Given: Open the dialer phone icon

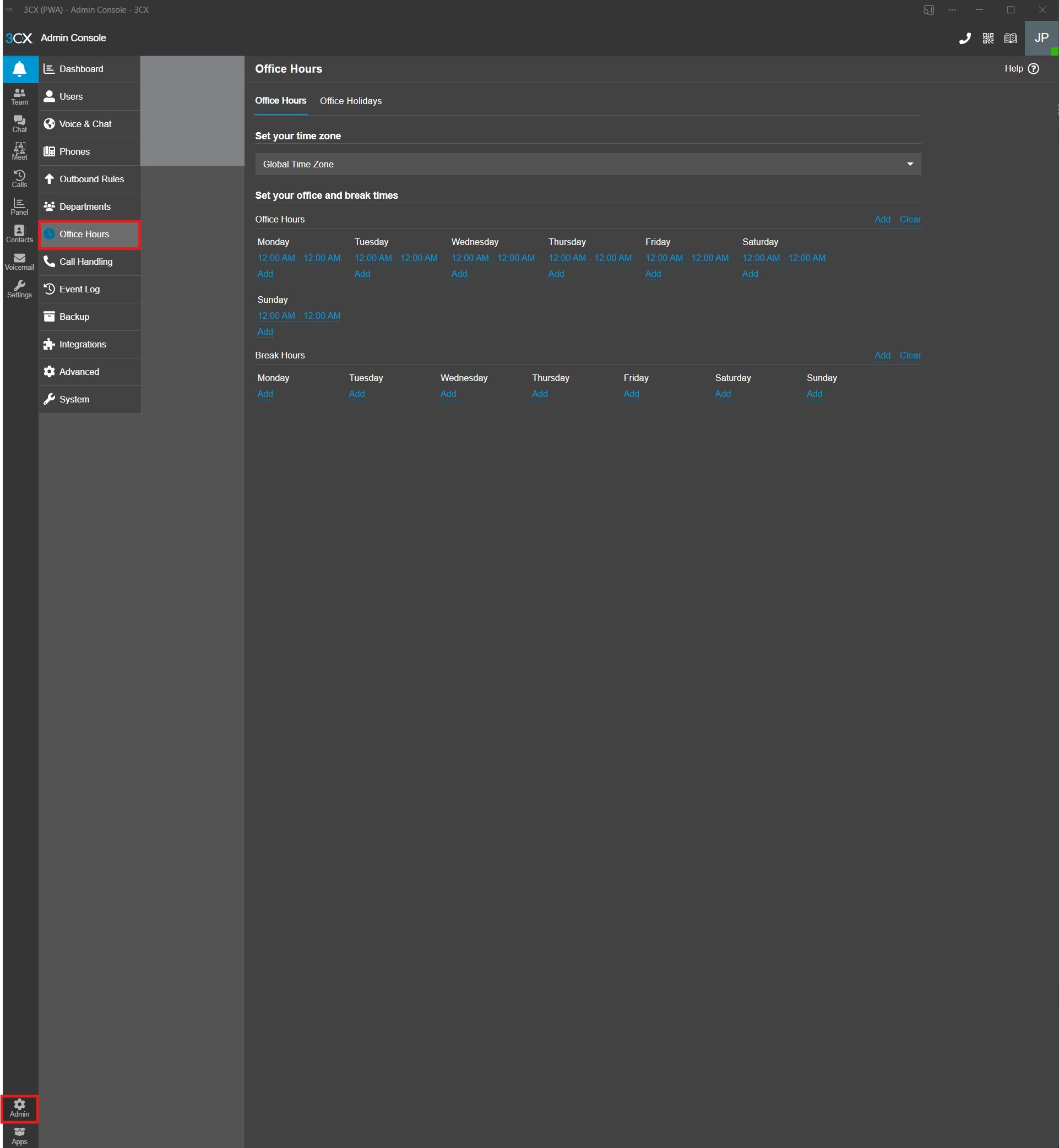Looking at the screenshot, I should pyautogui.click(x=965, y=39).
